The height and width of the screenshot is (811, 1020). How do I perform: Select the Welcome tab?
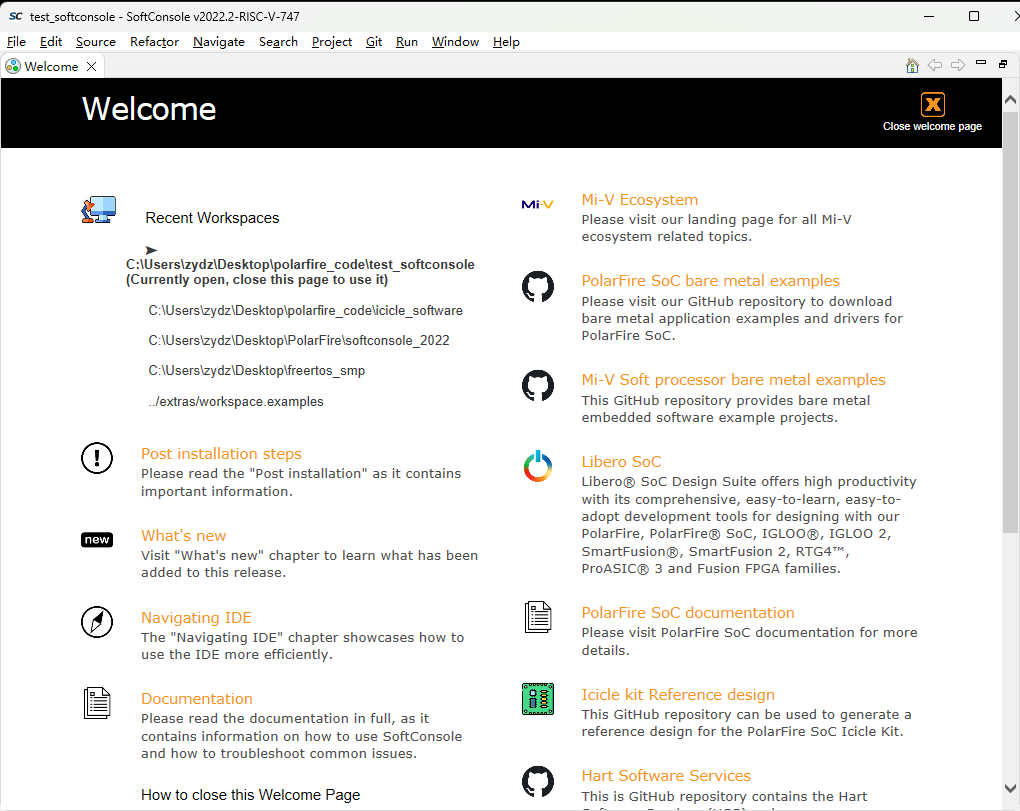tap(51, 66)
